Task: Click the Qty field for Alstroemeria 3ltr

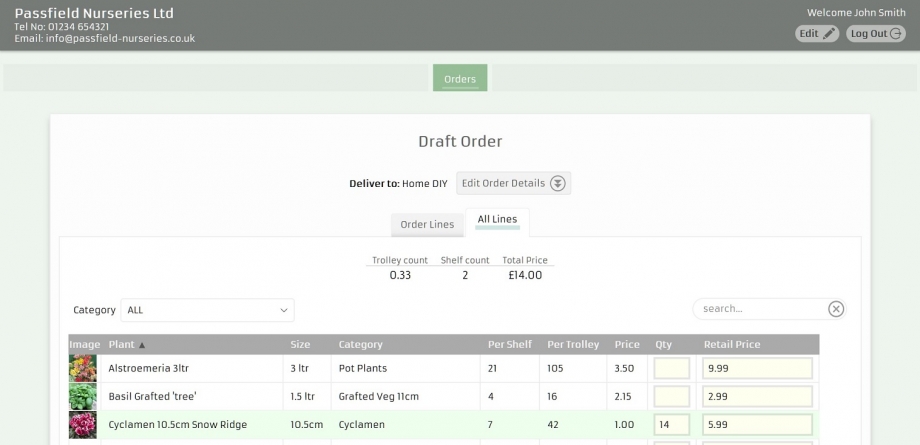Action: 671,369
